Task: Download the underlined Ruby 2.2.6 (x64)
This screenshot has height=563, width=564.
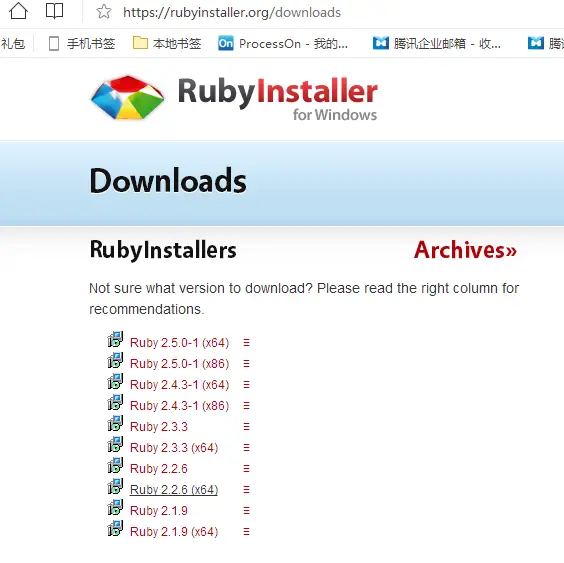Action: [x=174, y=490]
